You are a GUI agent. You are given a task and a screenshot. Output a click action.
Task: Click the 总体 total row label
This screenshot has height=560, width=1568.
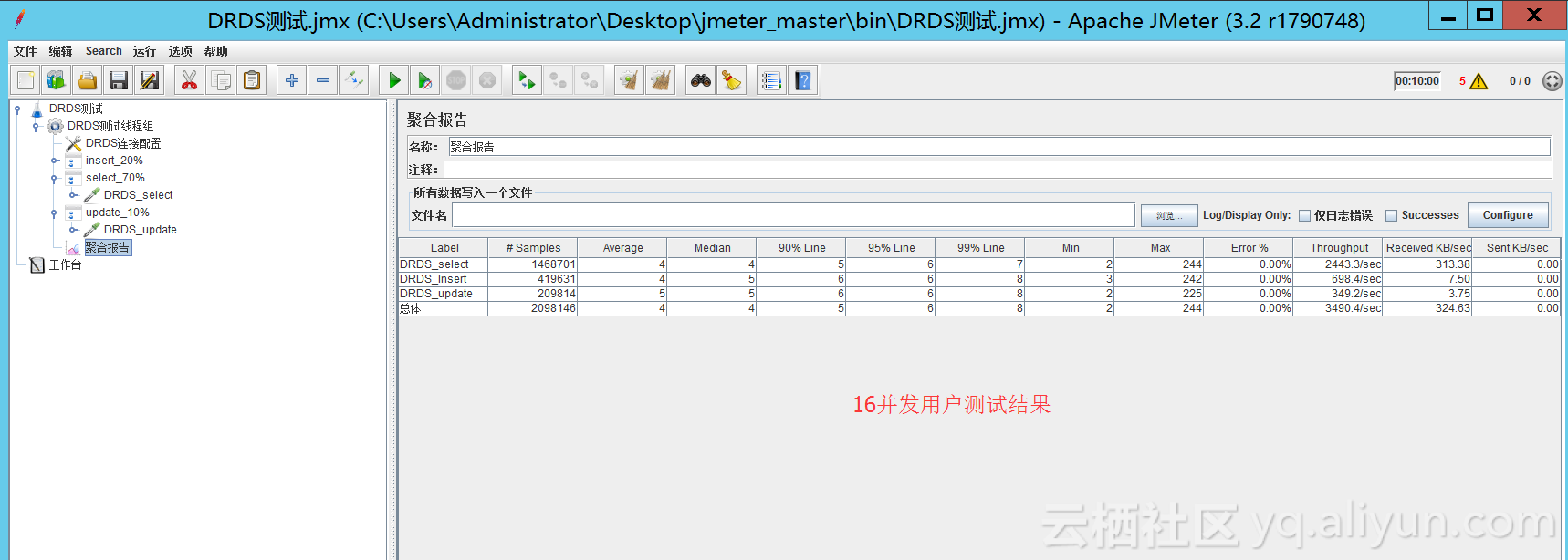click(444, 308)
